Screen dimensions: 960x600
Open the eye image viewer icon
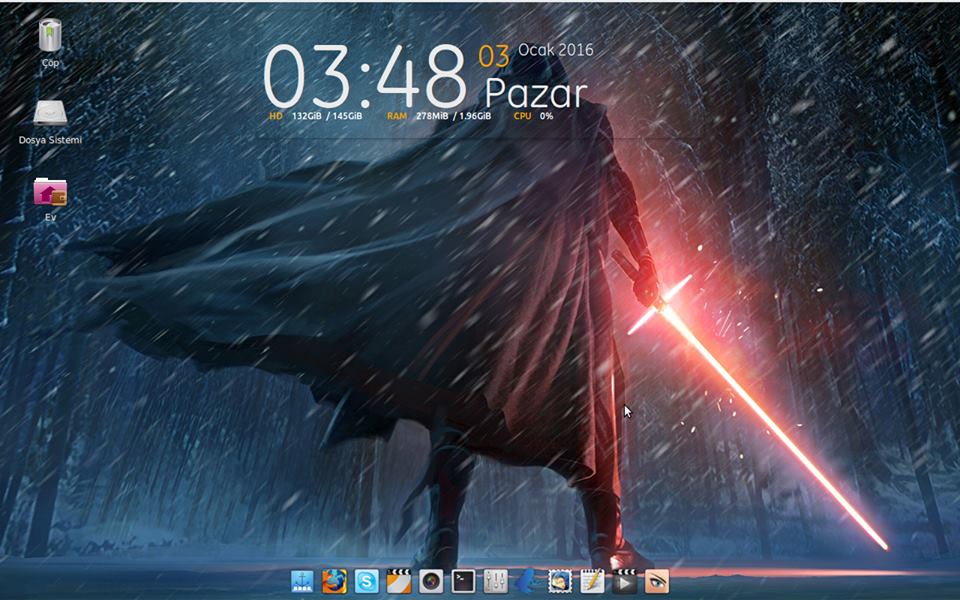[656, 581]
